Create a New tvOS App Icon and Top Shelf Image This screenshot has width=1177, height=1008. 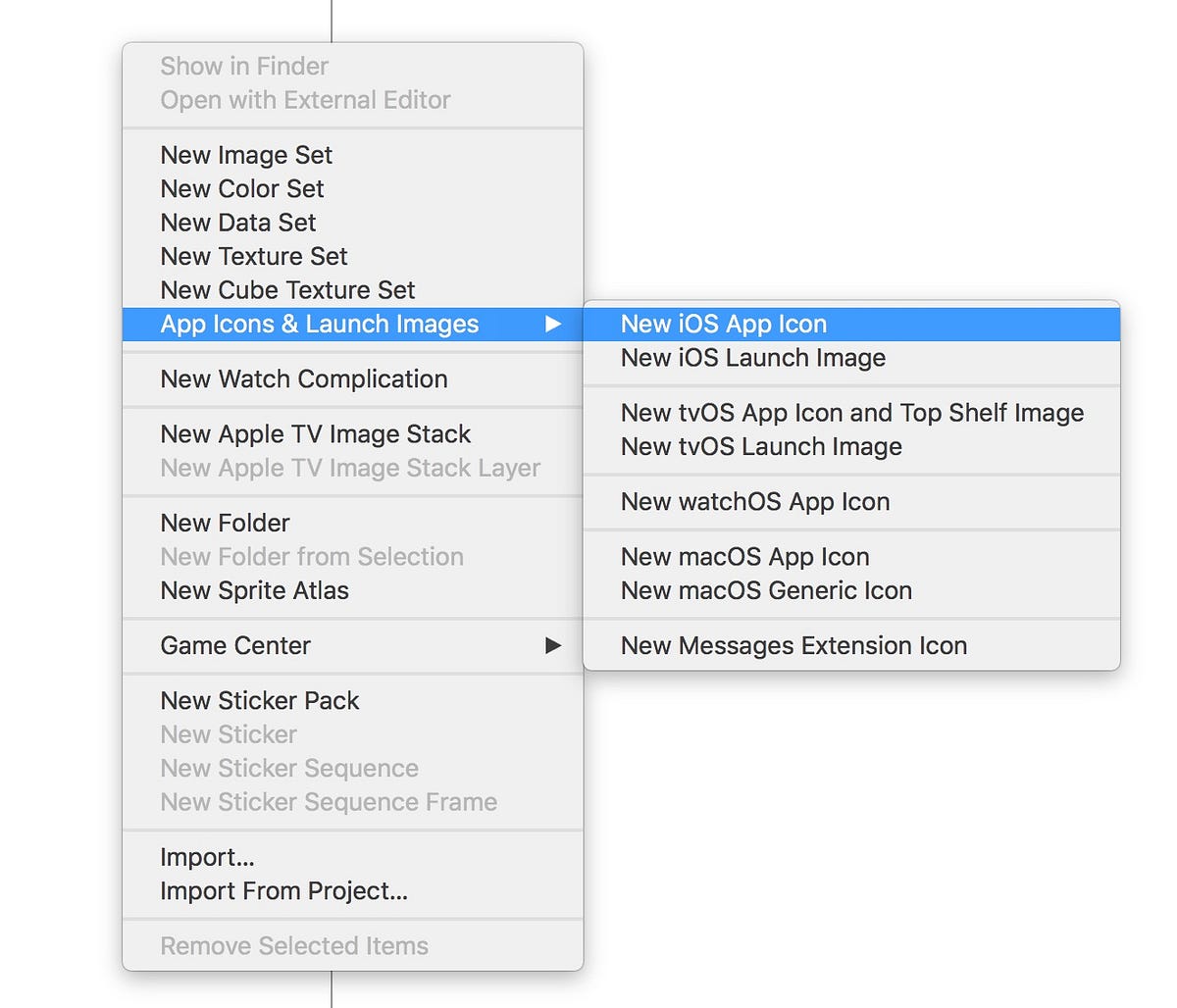point(851,413)
